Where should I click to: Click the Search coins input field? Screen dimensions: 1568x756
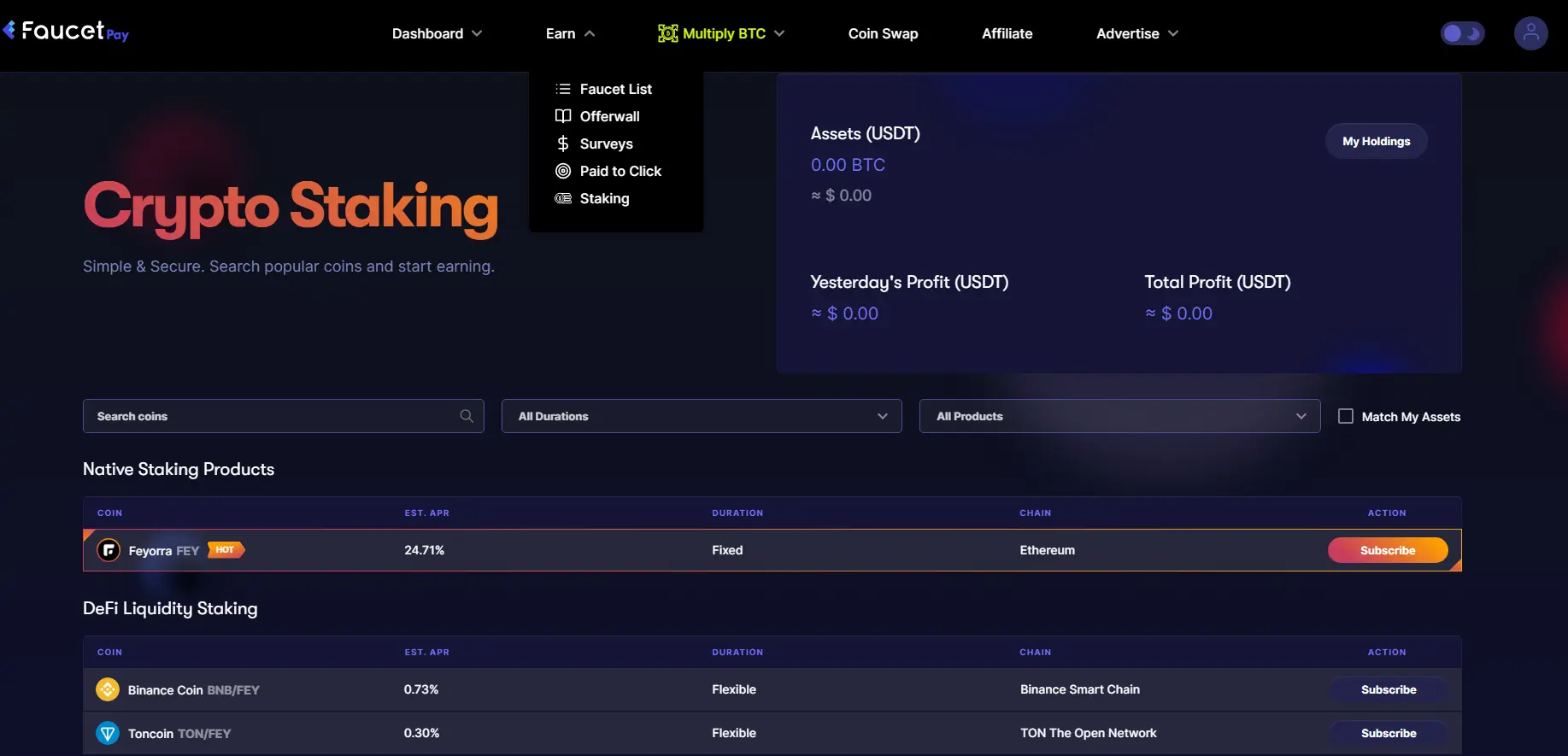(284, 416)
